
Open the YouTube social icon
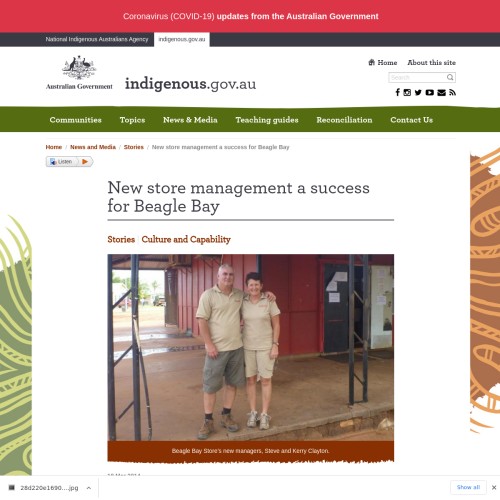(429, 92)
